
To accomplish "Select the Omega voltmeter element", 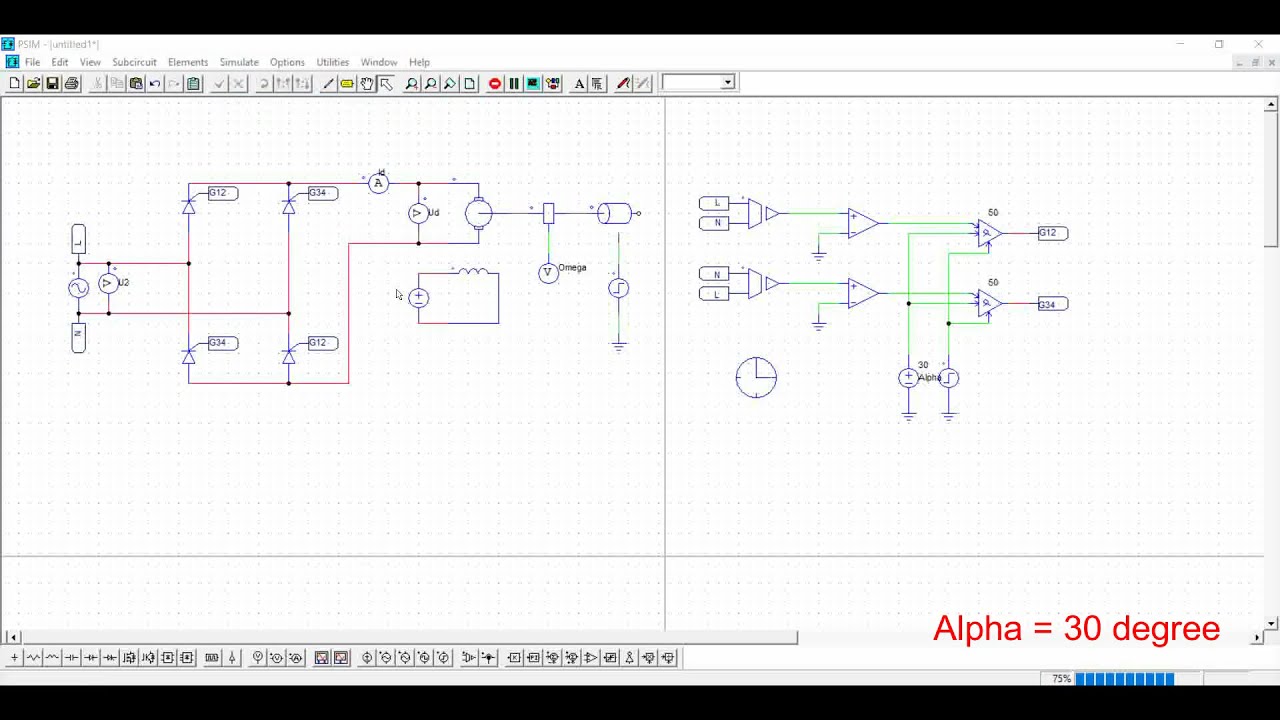I will (x=548, y=273).
